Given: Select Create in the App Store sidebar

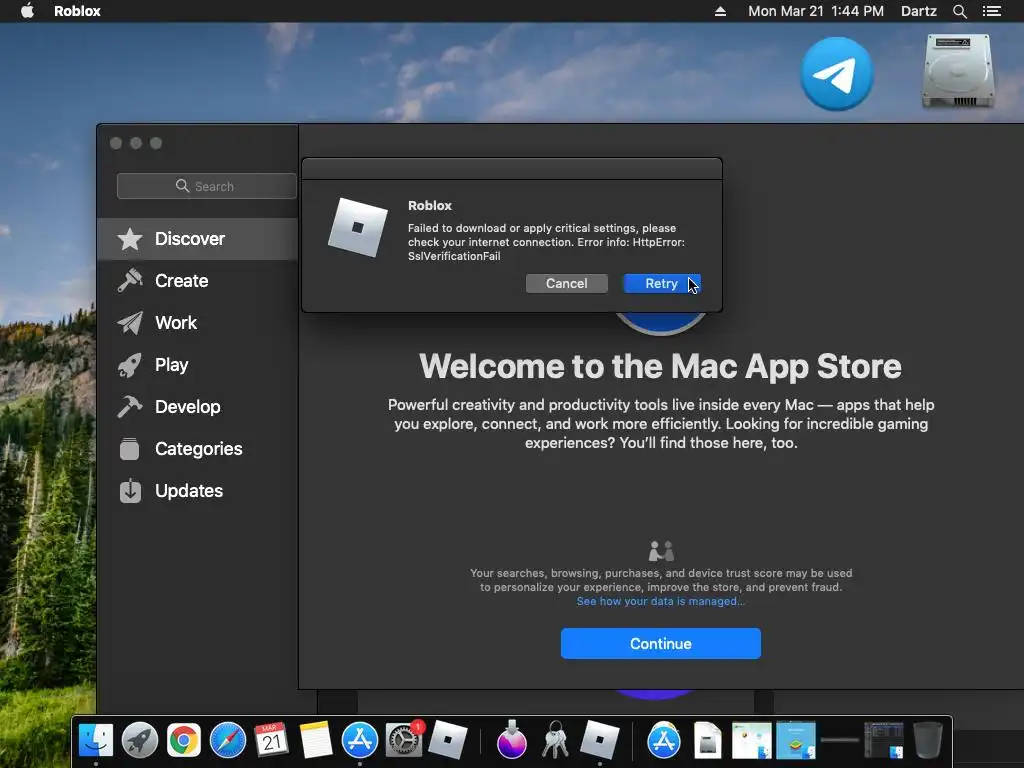Looking at the screenshot, I should pos(197,281).
